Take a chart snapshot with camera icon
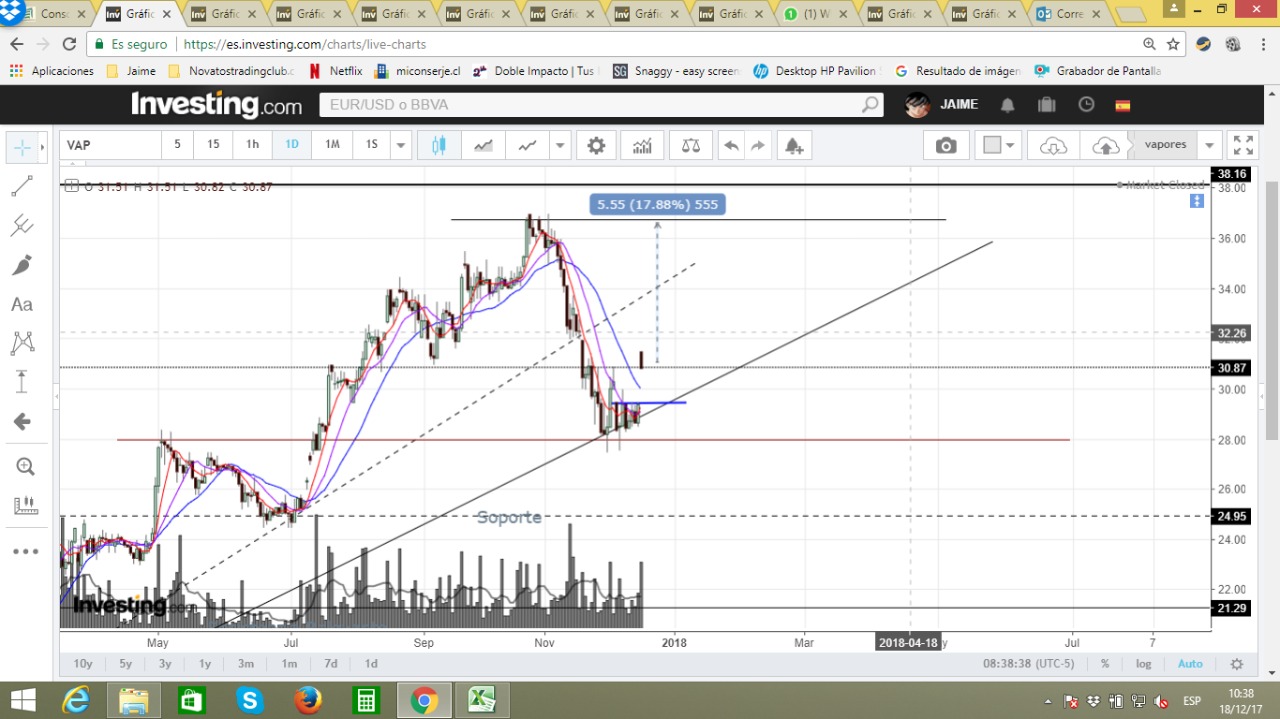This screenshot has width=1280, height=719. (x=945, y=145)
